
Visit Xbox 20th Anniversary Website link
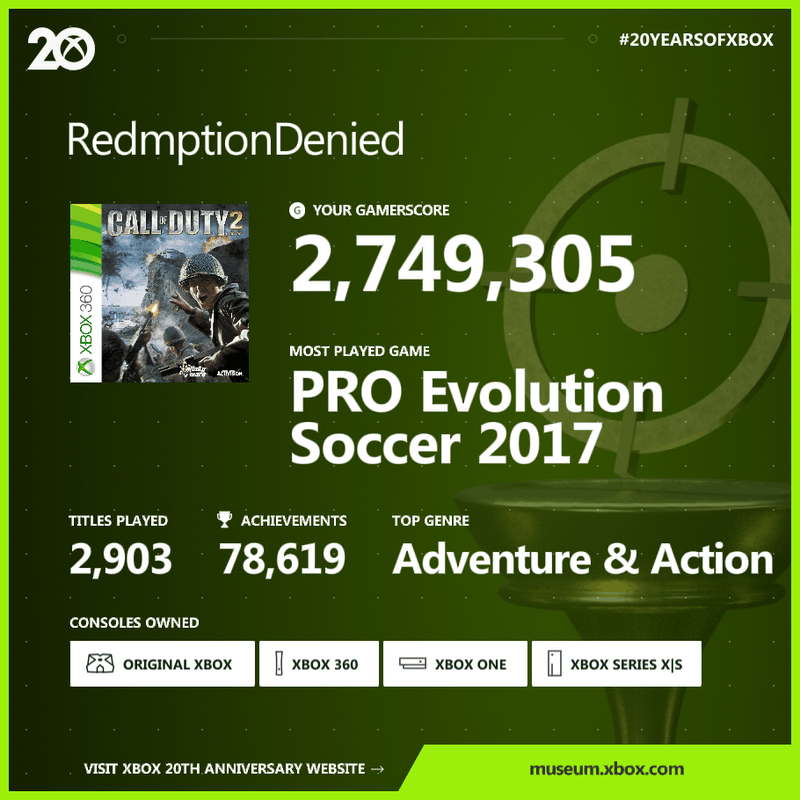(x=235, y=769)
